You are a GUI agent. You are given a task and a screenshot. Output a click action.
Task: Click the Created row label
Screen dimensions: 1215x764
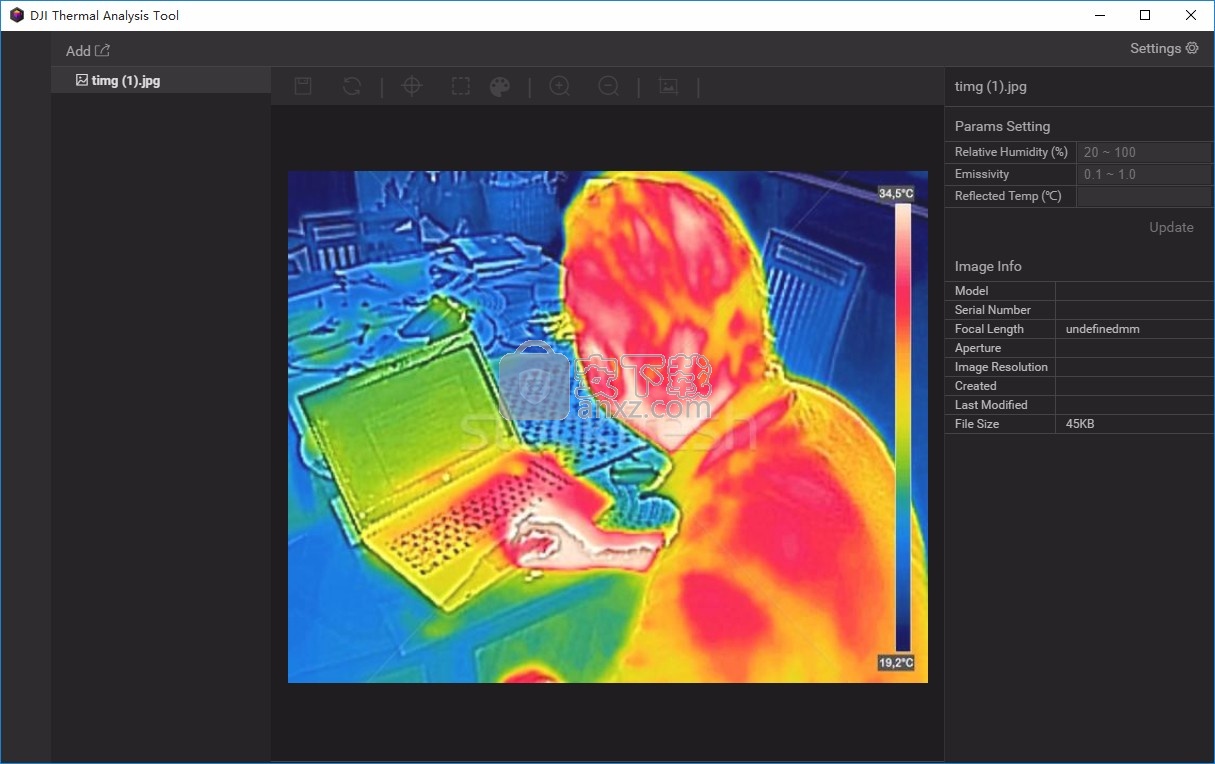tap(976, 386)
